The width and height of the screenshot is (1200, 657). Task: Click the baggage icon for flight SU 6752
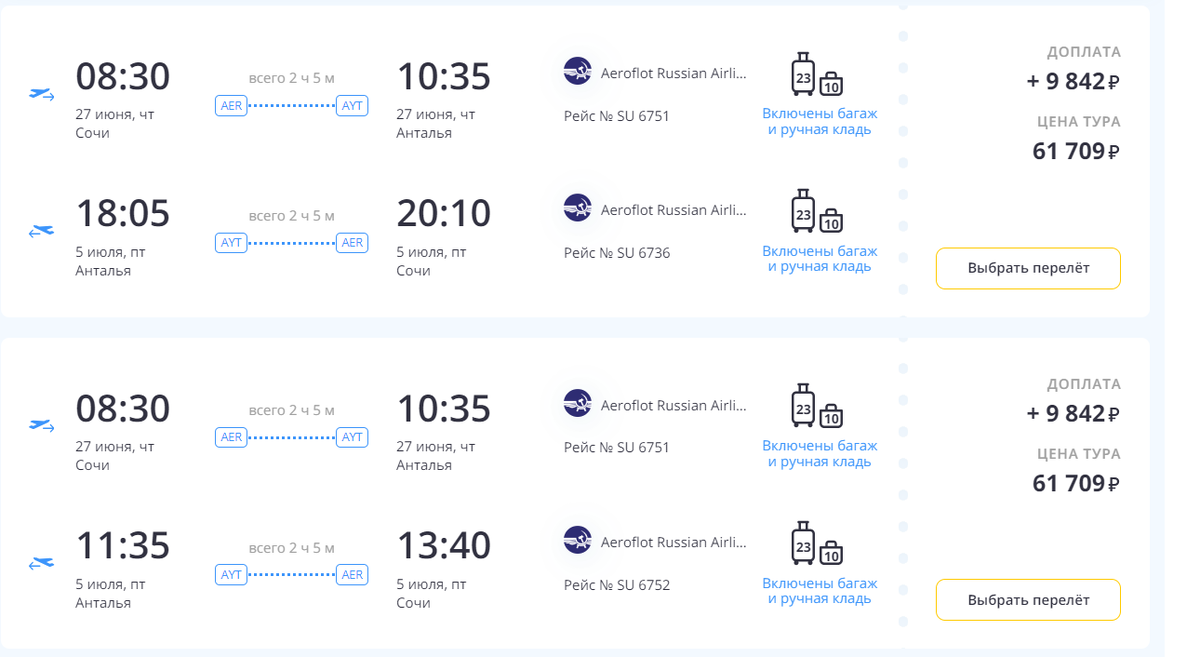tap(818, 543)
